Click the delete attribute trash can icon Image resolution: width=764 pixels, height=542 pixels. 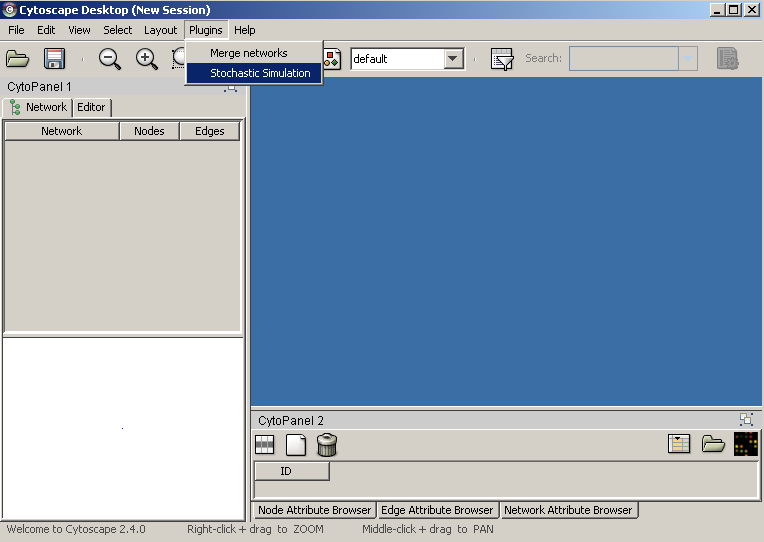pos(326,445)
